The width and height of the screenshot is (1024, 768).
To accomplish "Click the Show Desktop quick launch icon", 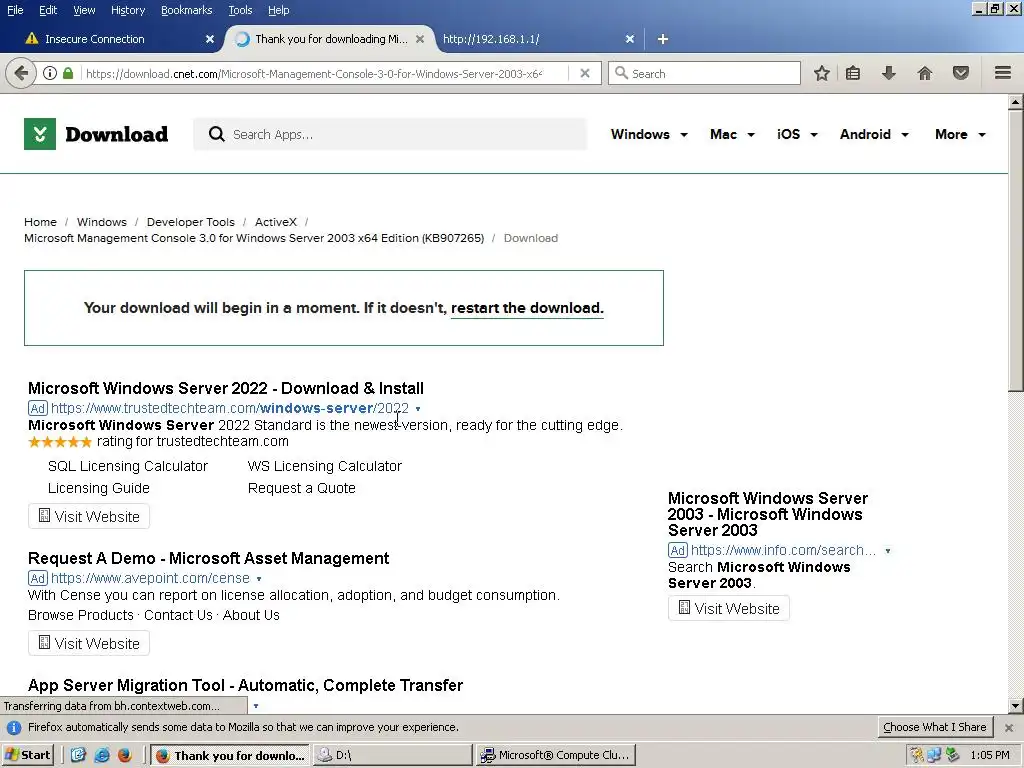I will pos(78,755).
